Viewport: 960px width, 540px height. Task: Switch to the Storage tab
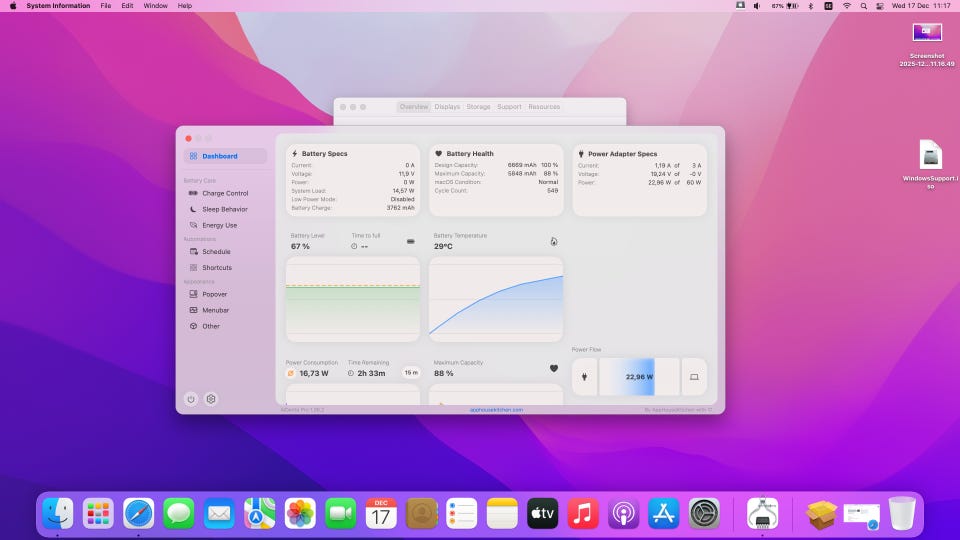click(x=478, y=106)
